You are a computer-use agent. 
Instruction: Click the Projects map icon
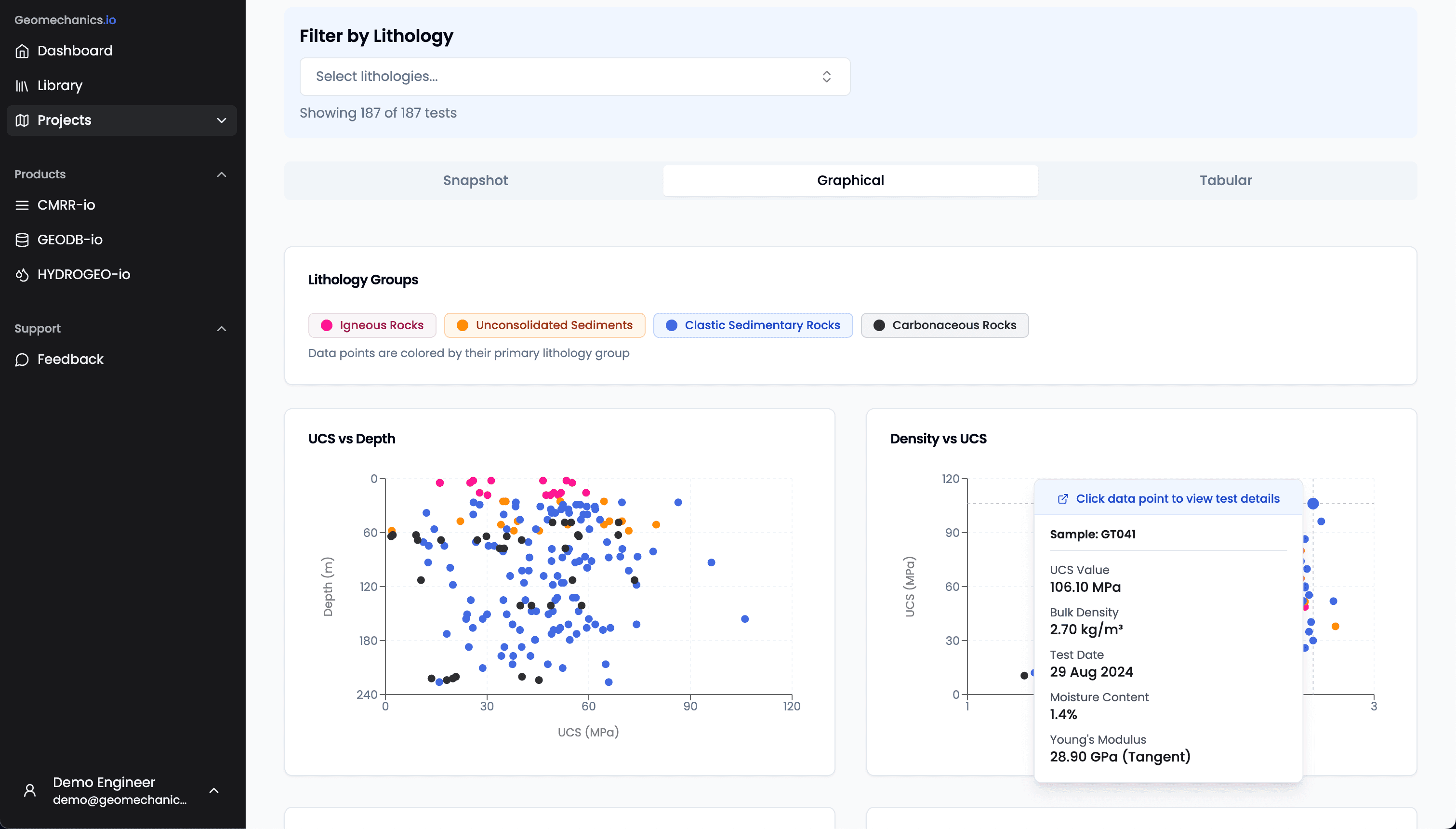point(22,120)
